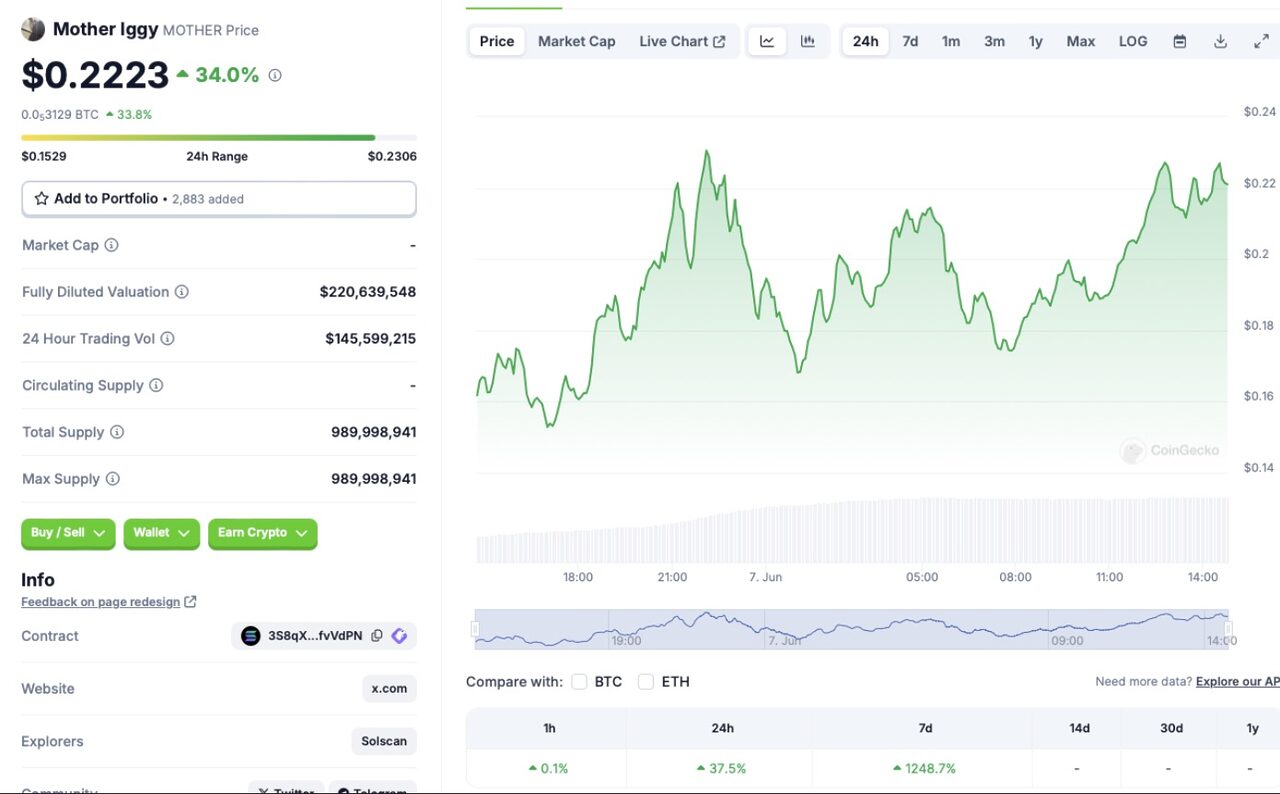The width and height of the screenshot is (1280, 794).
Task: Click the 14d column header
Action: pyautogui.click(x=1079, y=728)
